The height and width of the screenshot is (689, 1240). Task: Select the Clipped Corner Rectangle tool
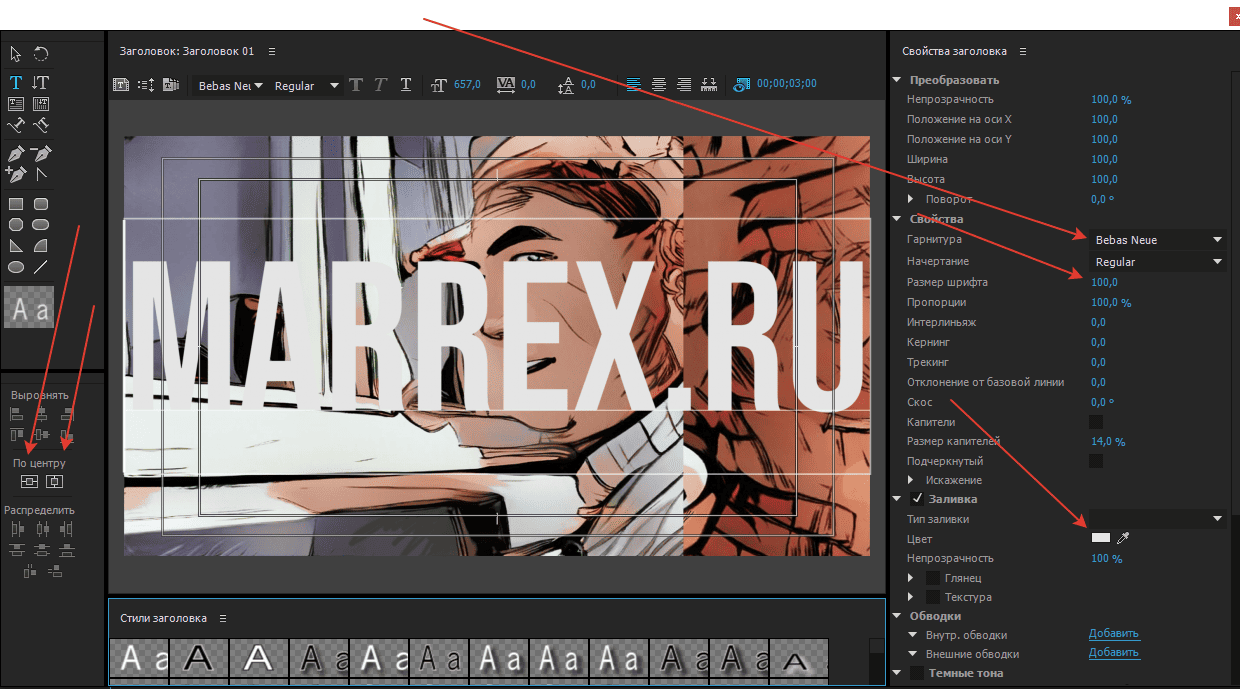click(x=16, y=224)
